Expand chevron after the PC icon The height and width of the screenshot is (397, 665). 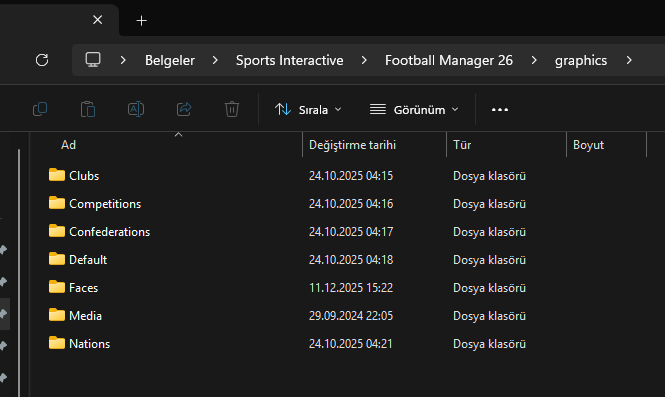[123, 60]
